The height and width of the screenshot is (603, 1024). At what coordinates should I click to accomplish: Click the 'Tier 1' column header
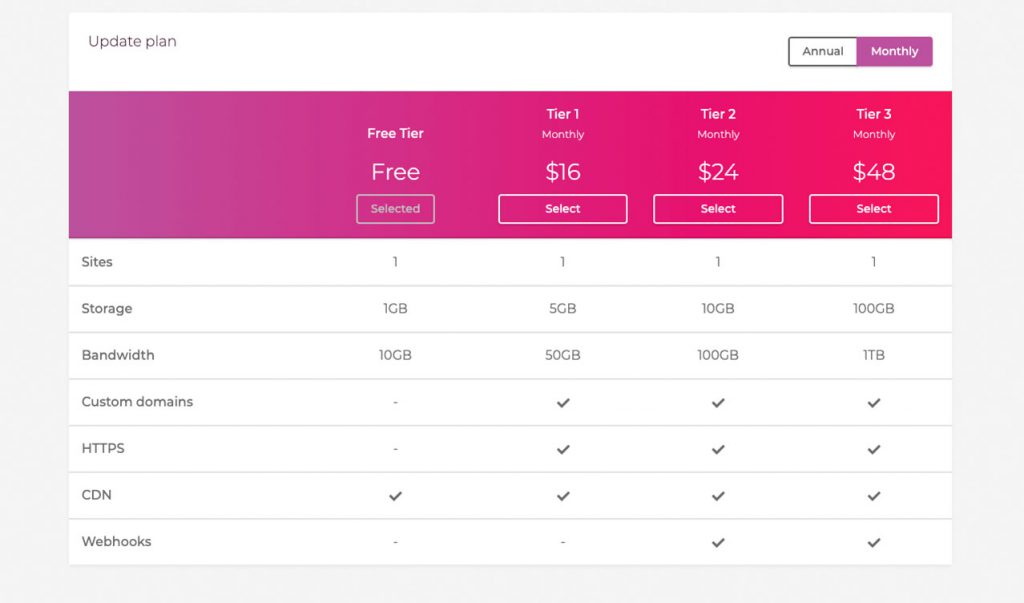click(x=563, y=114)
